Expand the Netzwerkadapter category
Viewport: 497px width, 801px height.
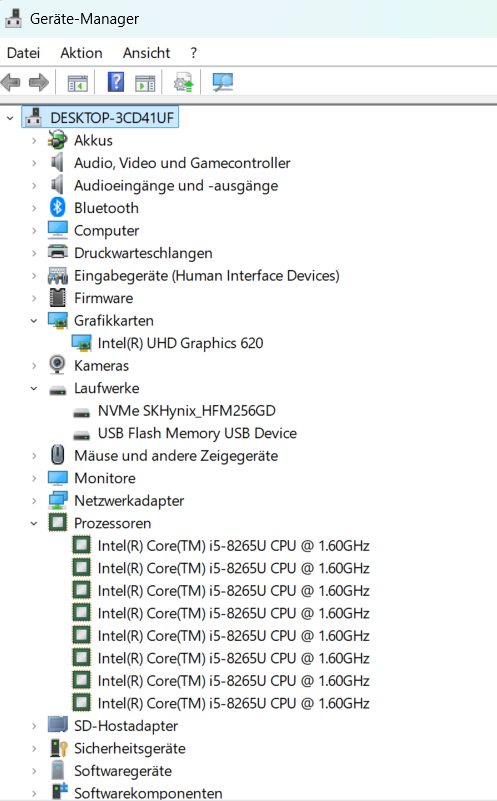[34, 501]
